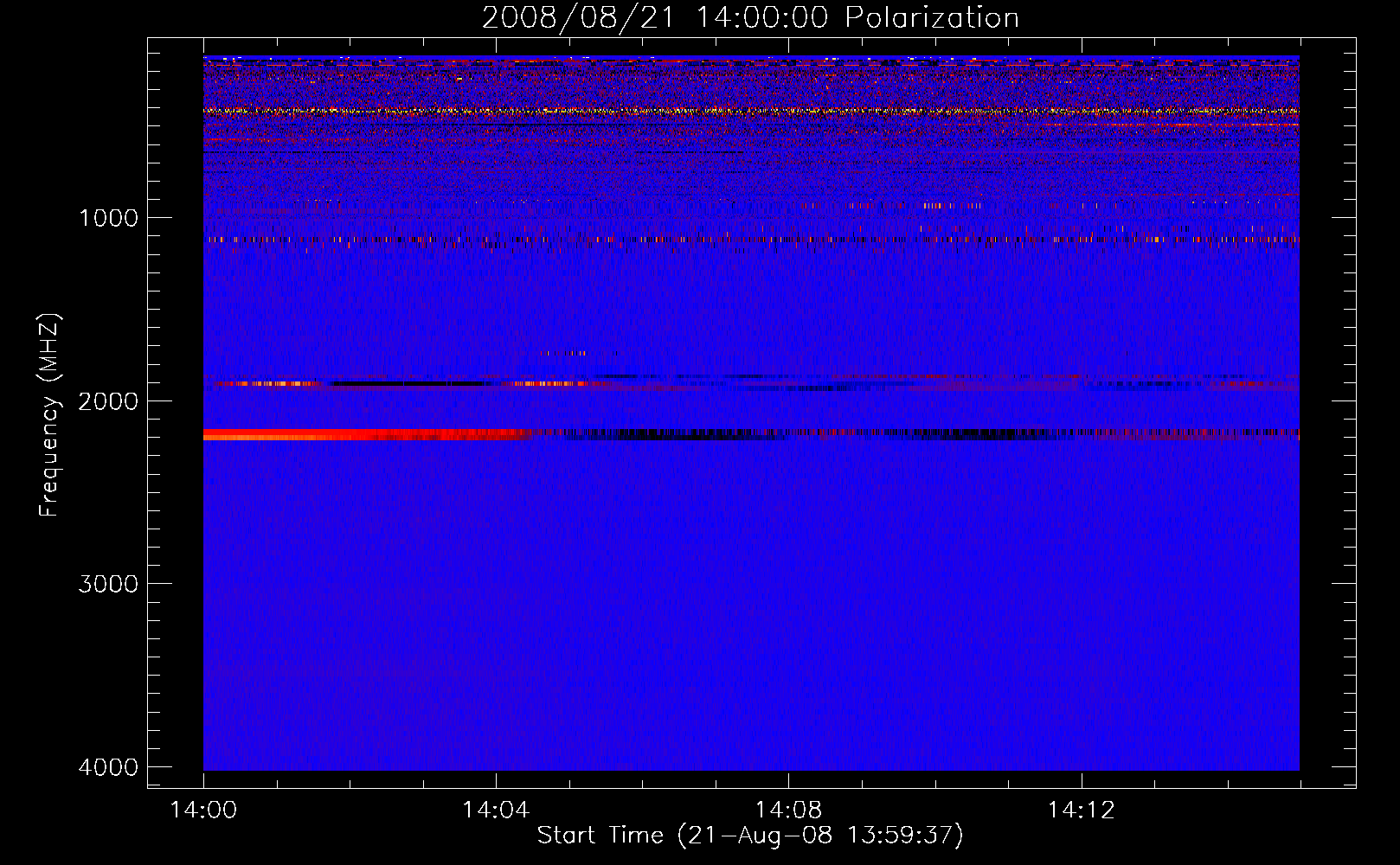Click the 14:08 time tick label
Image resolution: width=1400 pixels, height=865 pixels.
[x=788, y=811]
